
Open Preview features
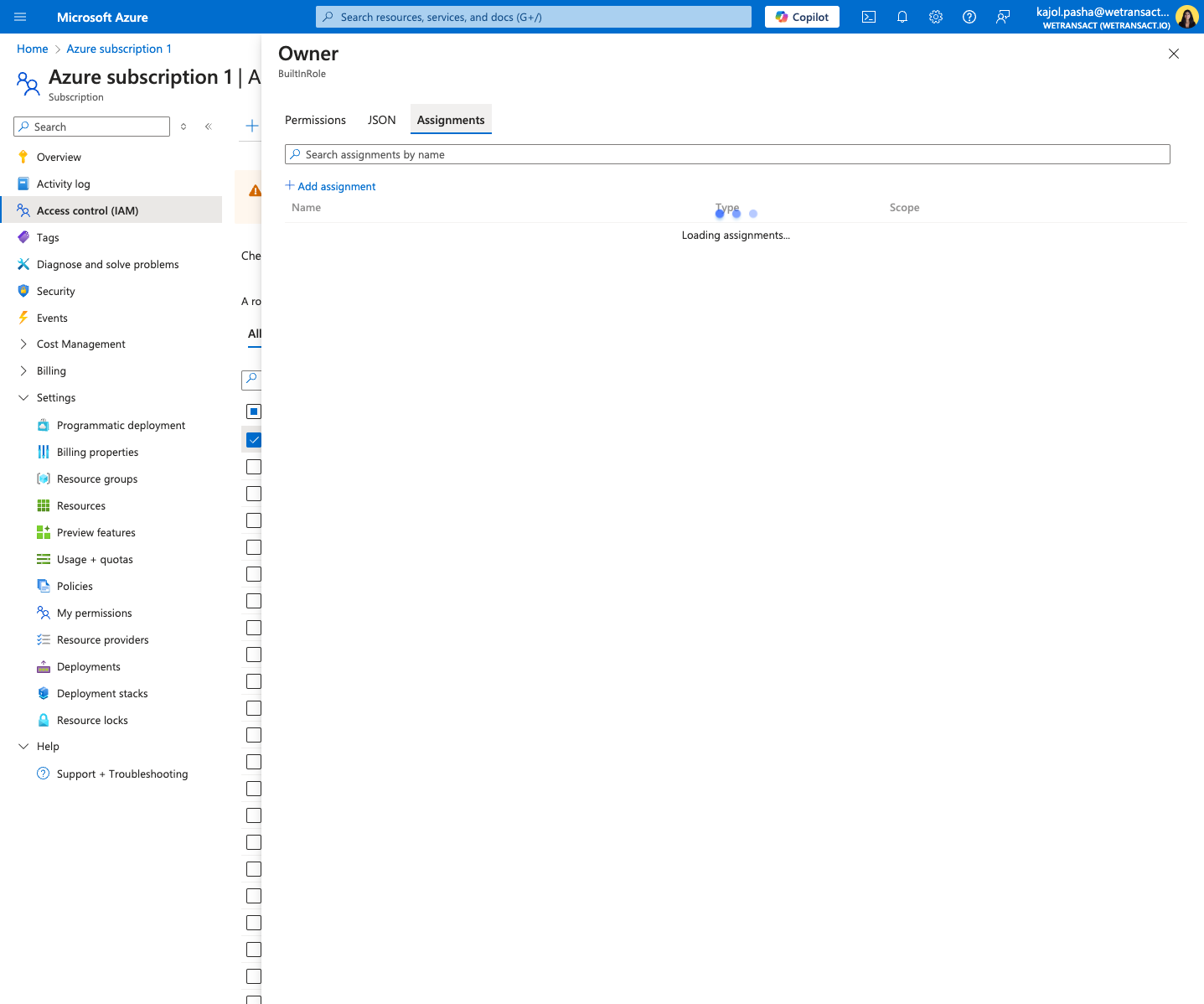coord(96,532)
